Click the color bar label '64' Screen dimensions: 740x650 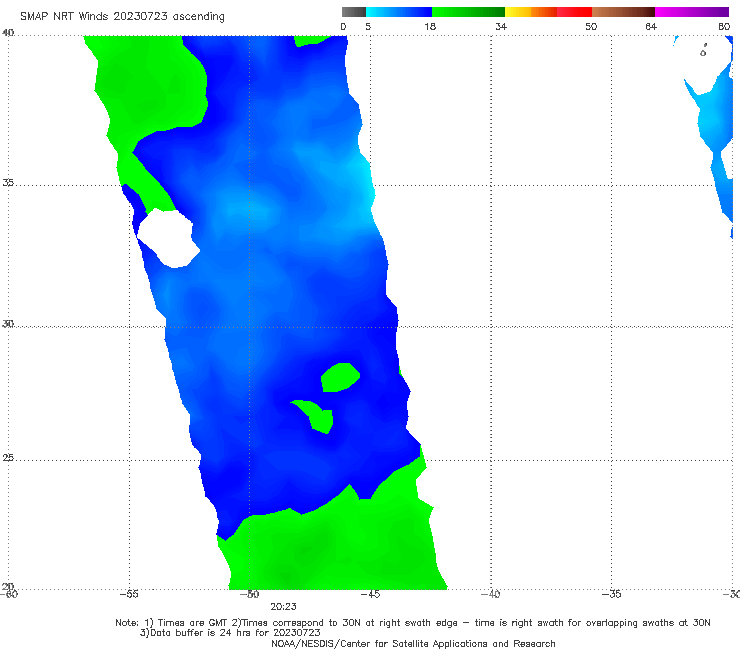[651, 26]
